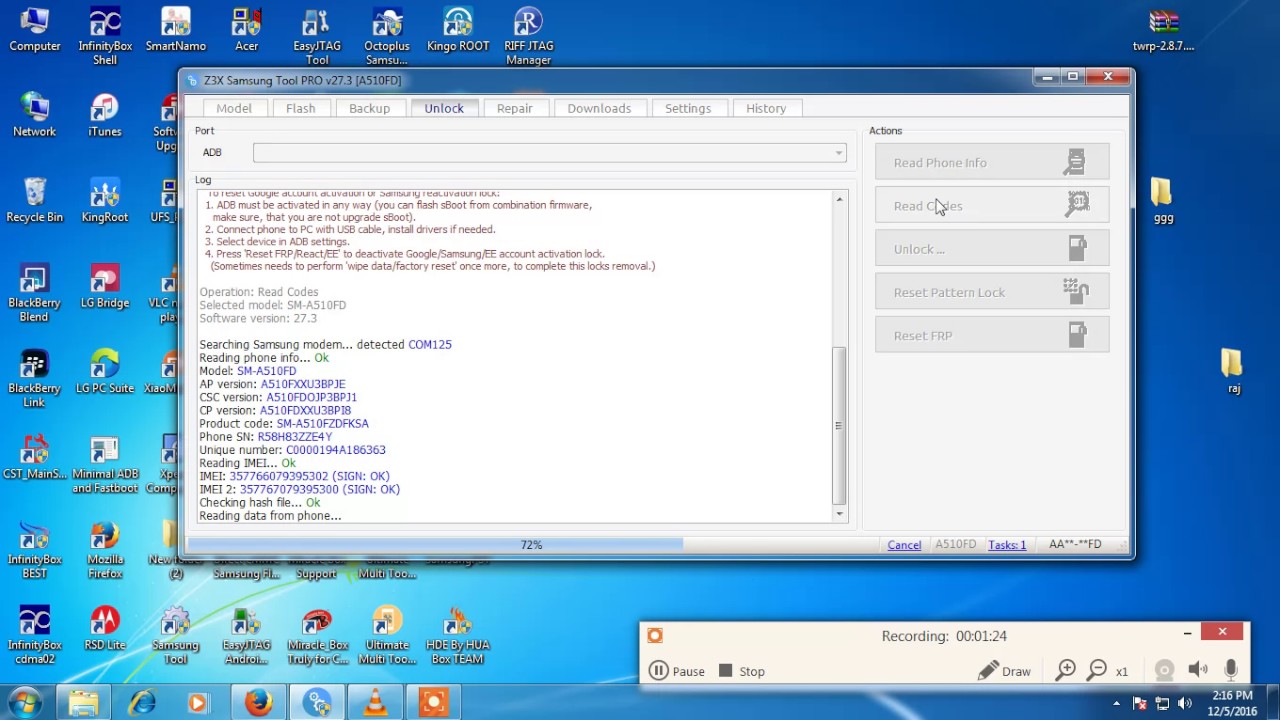1280x720 pixels.
Task: Open the Network desktop icon
Action: pos(35,115)
